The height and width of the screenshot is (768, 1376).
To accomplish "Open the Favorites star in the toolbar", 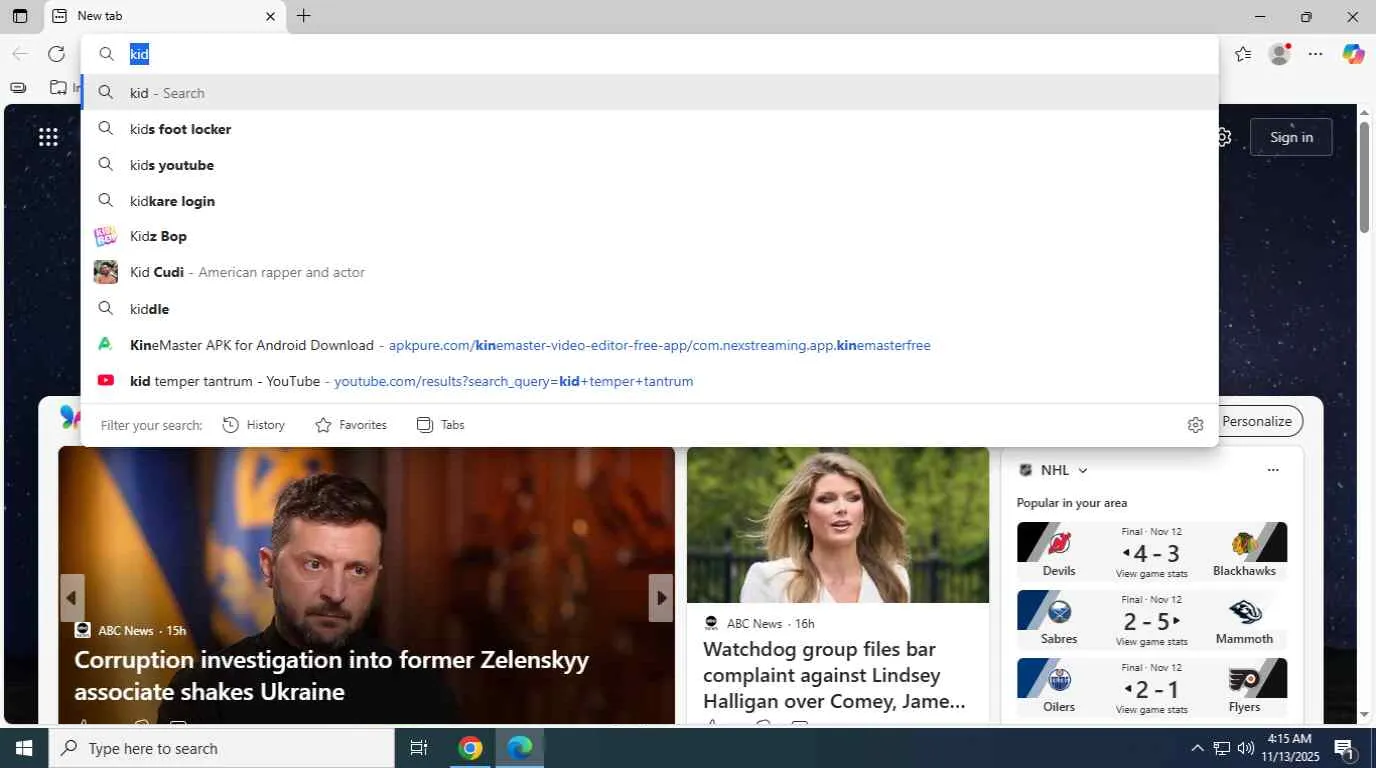I will click(x=1243, y=54).
